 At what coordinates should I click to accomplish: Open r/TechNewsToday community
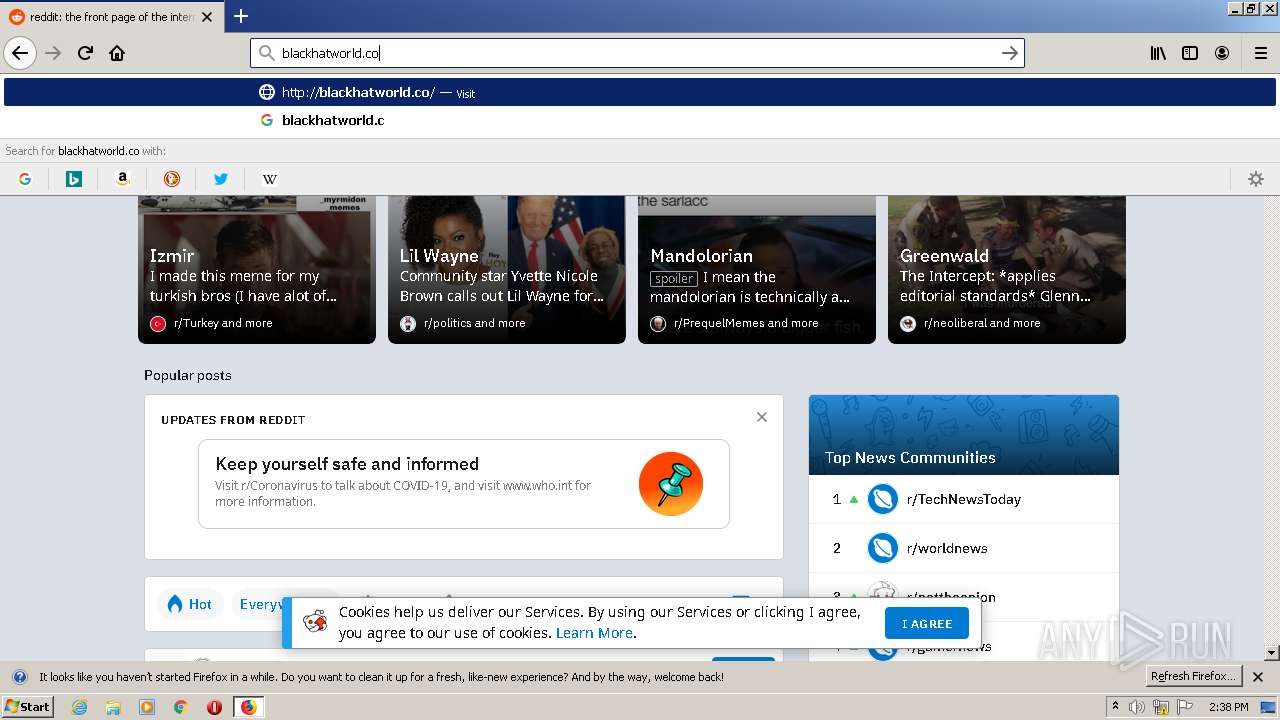(963, 499)
